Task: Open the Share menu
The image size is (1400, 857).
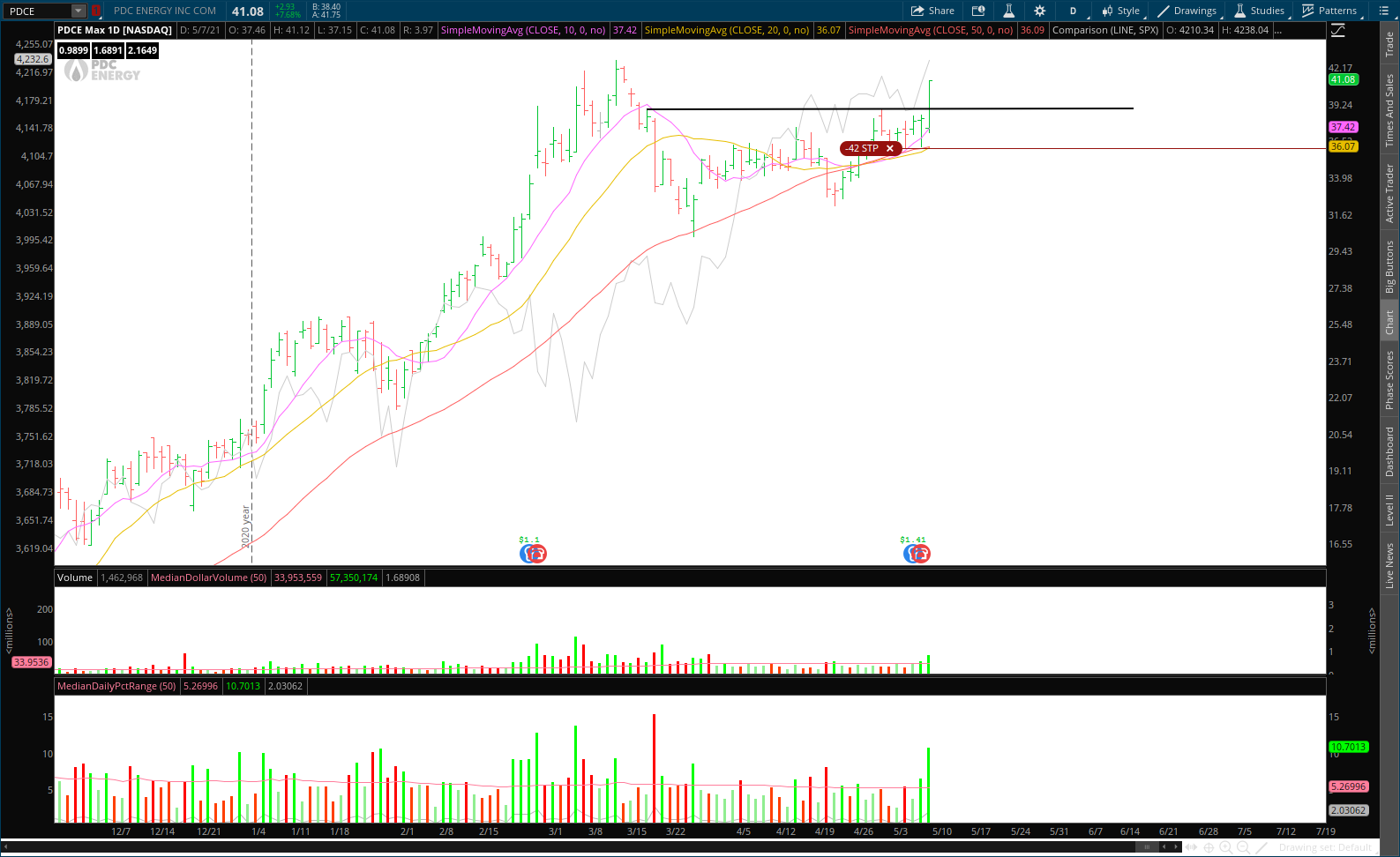Action: tap(932, 11)
